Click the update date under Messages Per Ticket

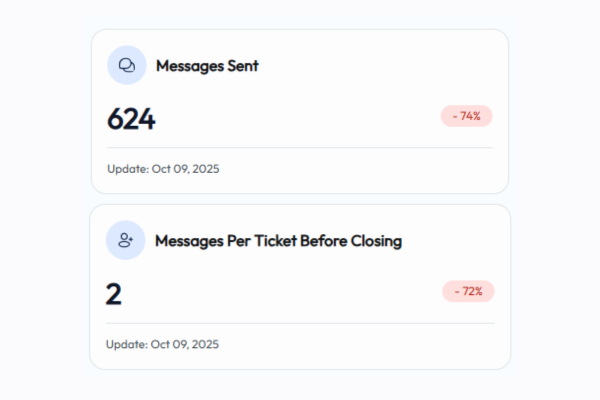[x=162, y=345]
